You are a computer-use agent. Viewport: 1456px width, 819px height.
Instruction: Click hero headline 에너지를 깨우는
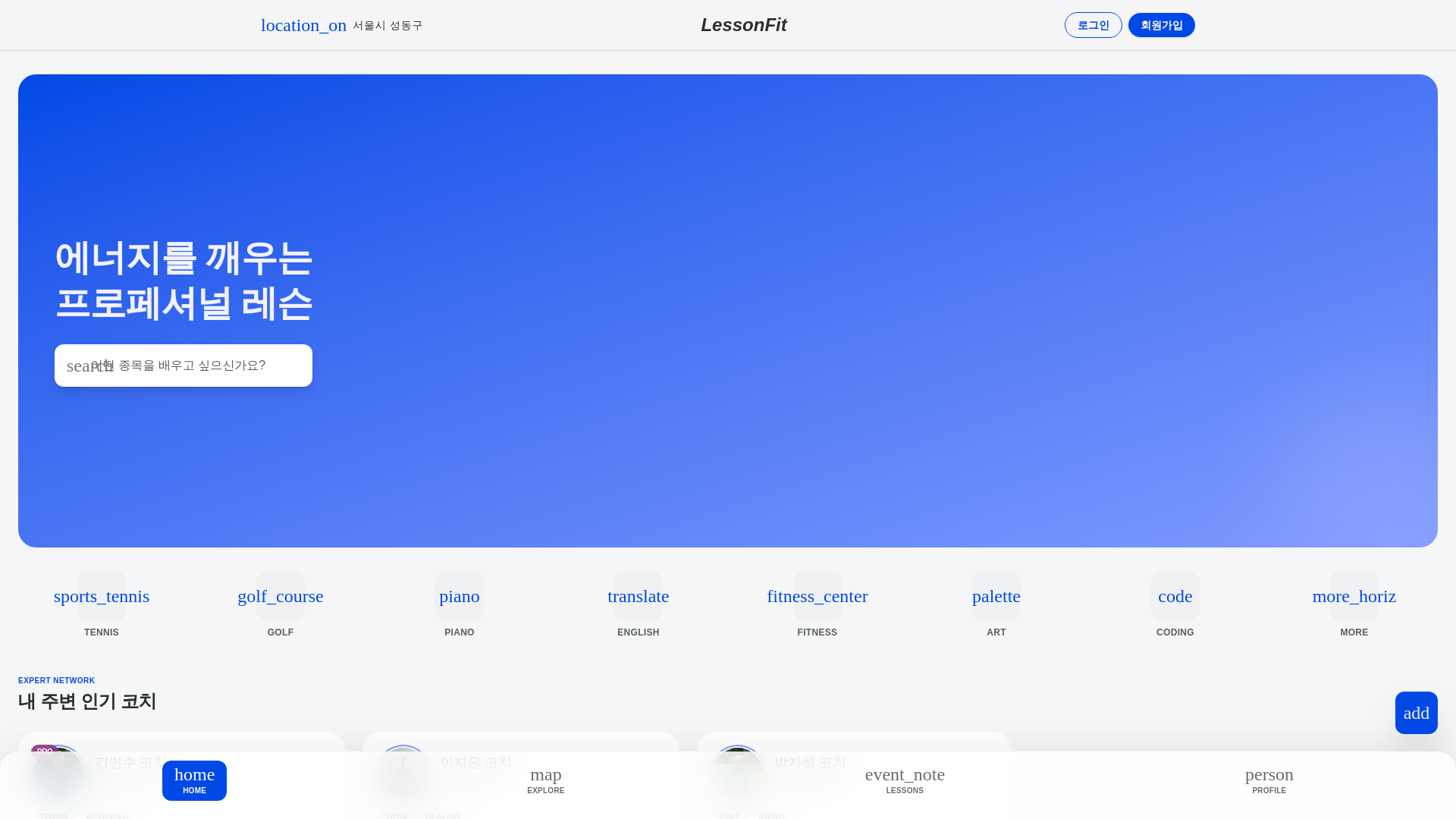[184, 258]
